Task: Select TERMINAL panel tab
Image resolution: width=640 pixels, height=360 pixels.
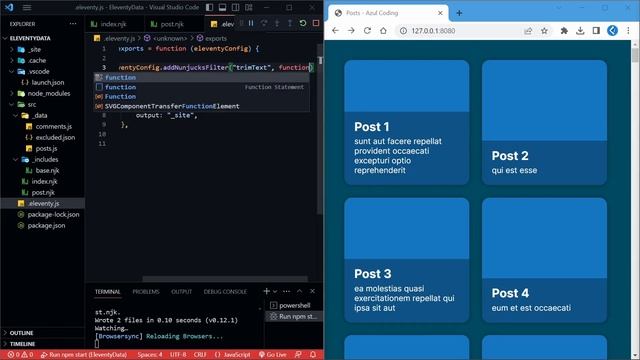Action: pyautogui.click(x=108, y=292)
